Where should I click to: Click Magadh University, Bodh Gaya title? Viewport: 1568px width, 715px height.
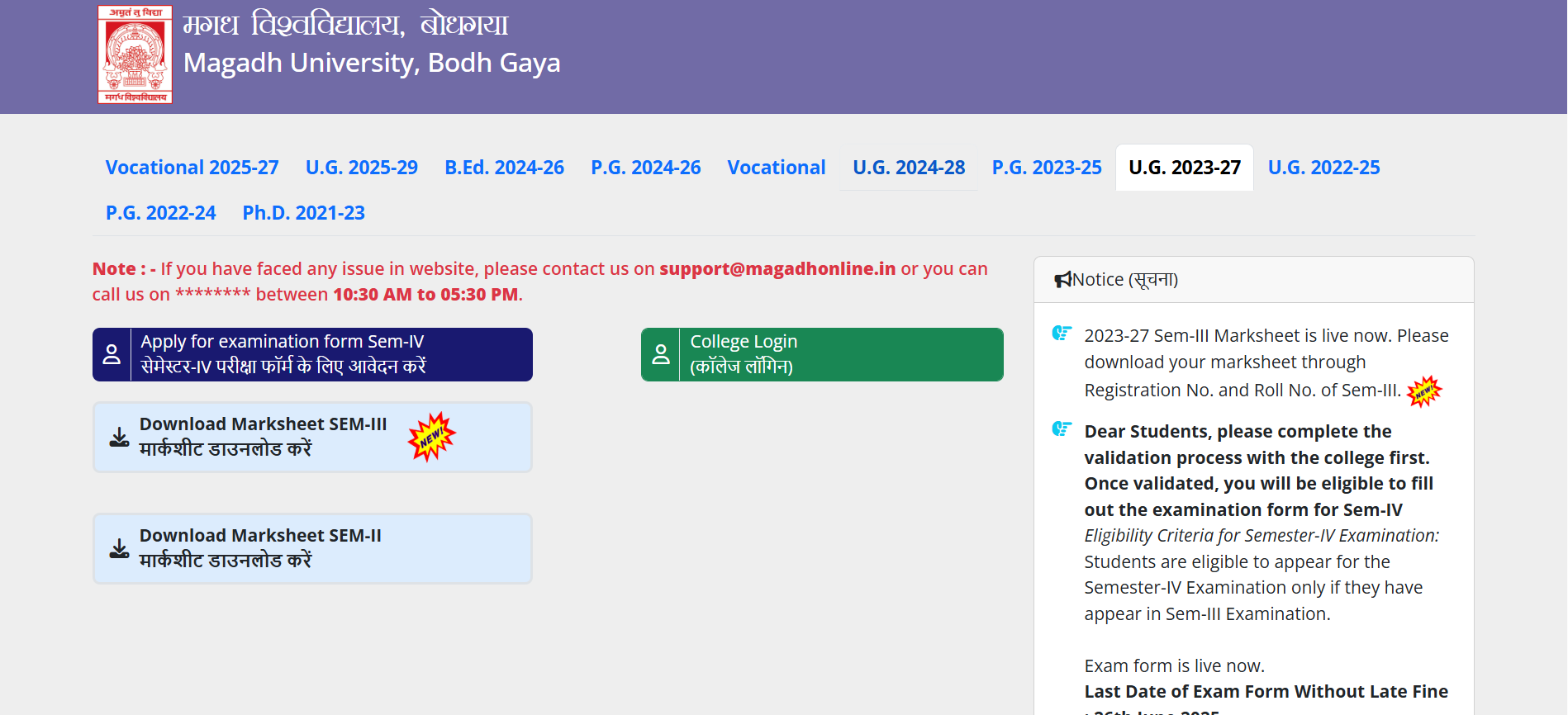click(x=372, y=63)
